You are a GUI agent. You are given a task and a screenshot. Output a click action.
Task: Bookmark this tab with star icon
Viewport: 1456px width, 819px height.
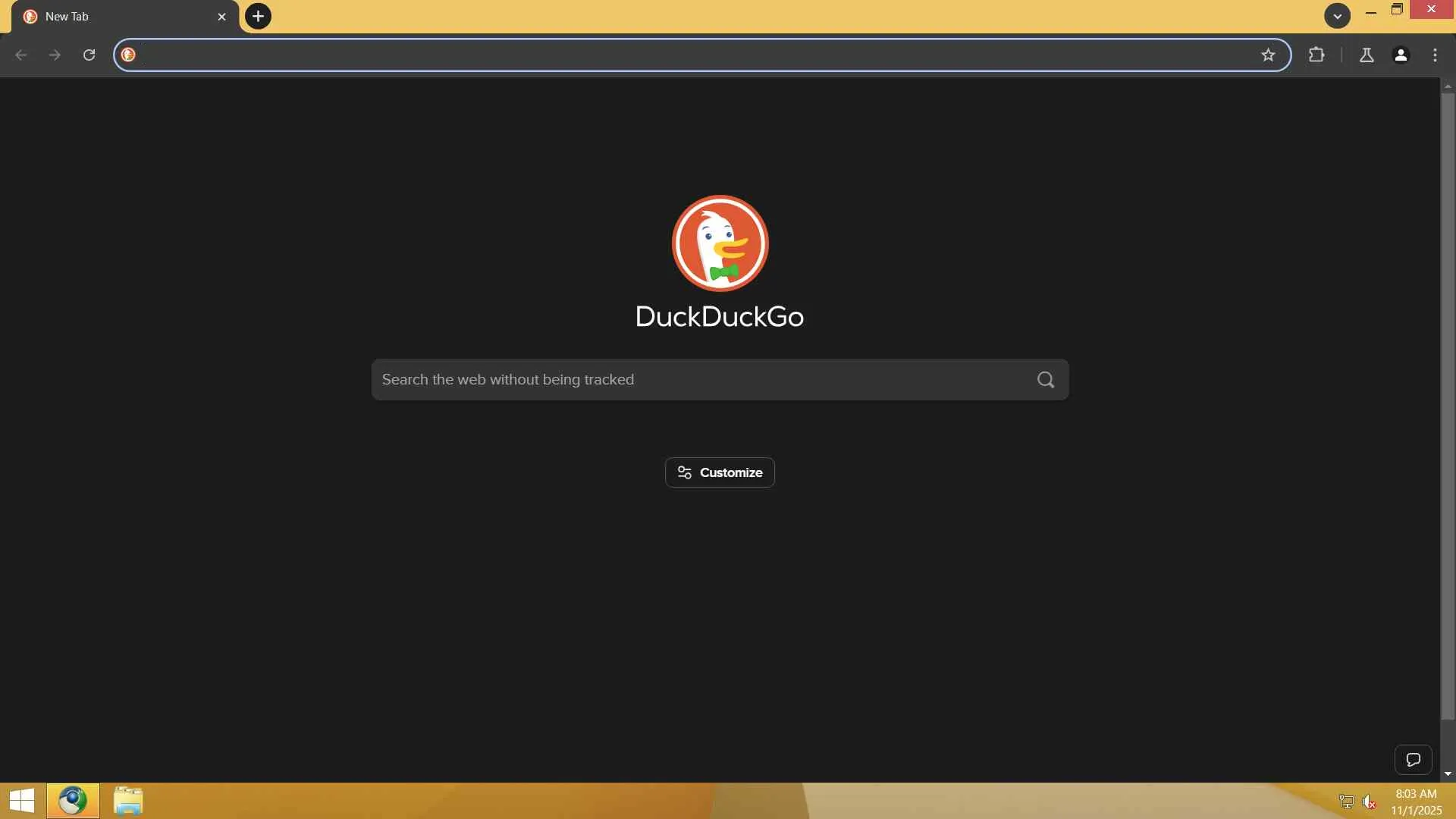(x=1268, y=55)
